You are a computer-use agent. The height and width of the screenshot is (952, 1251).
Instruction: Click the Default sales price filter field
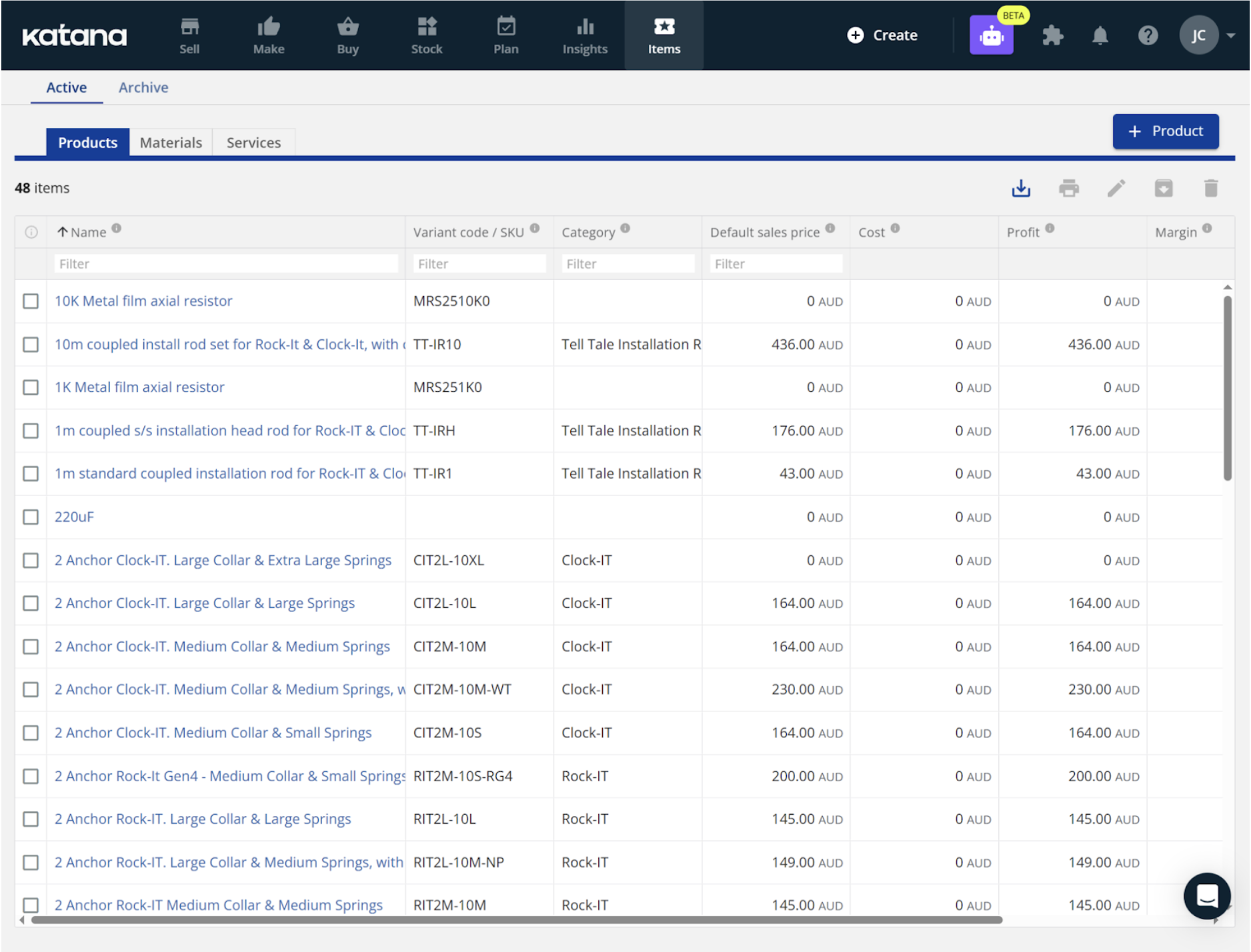776,264
